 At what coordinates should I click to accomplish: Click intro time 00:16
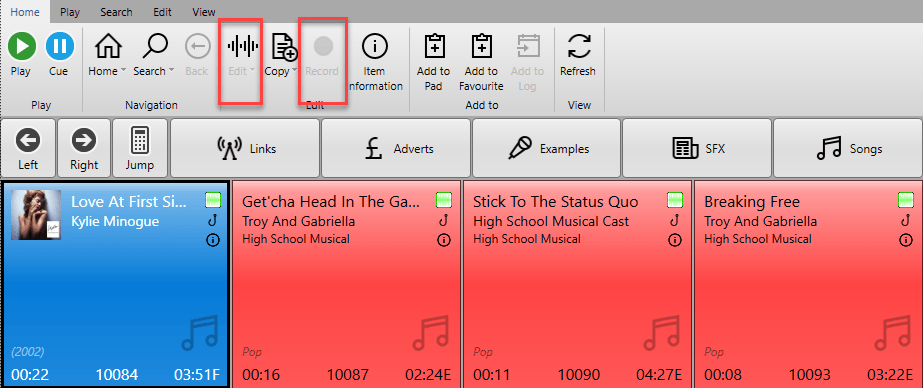(x=261, y=374)
